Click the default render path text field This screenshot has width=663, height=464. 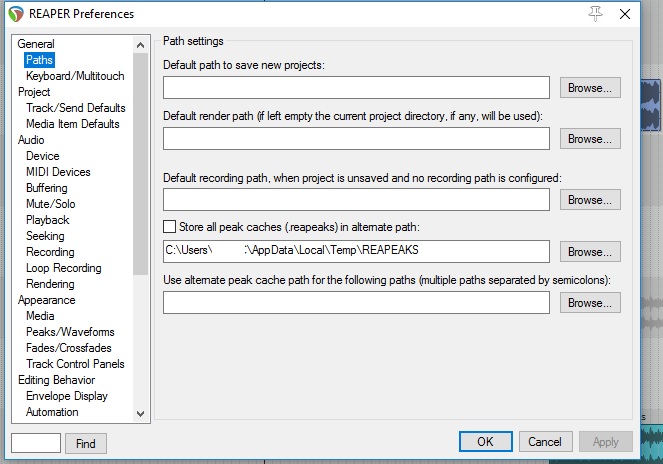point(356,139)
